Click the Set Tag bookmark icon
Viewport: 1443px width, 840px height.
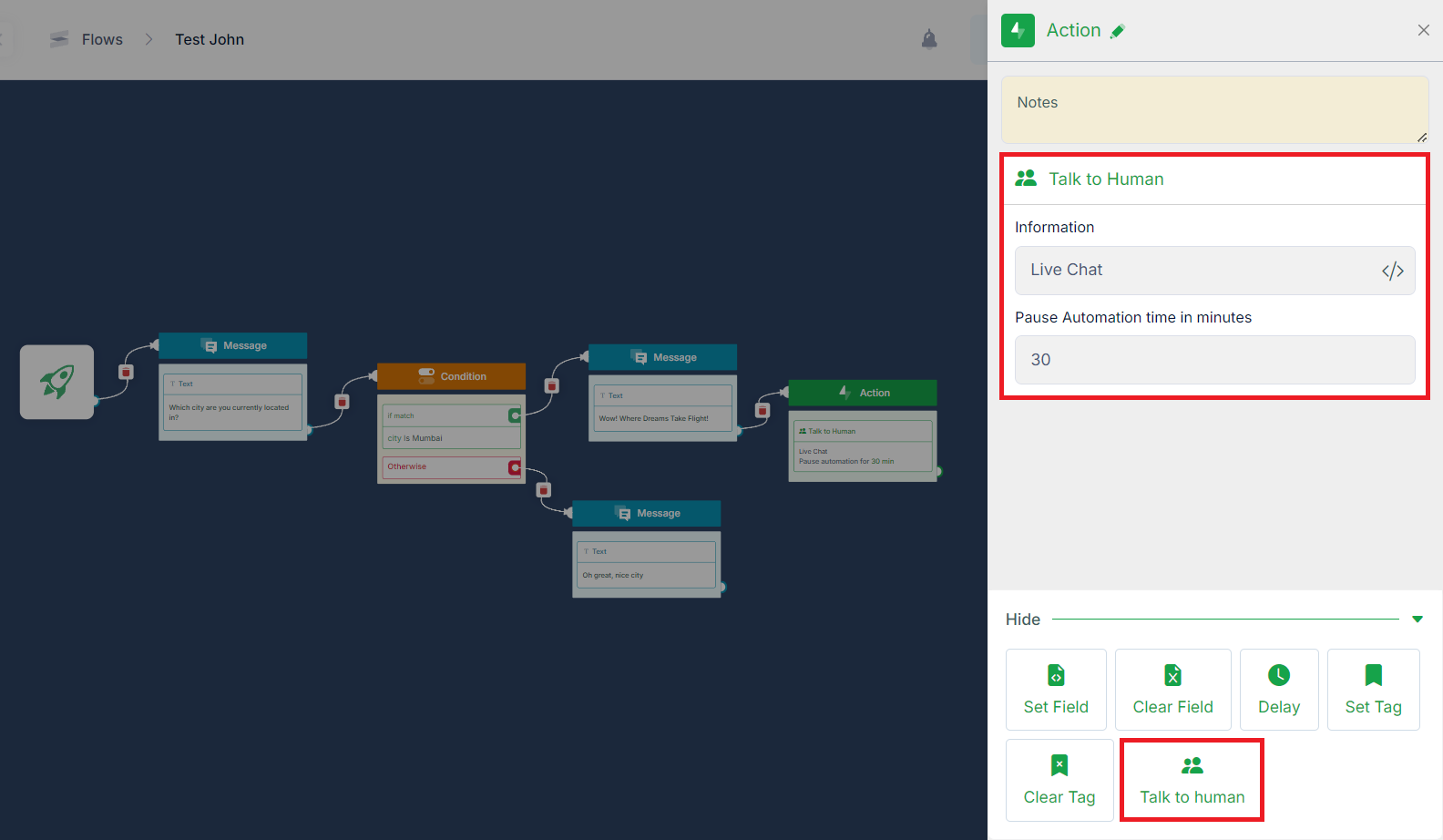click(1373, 675)
